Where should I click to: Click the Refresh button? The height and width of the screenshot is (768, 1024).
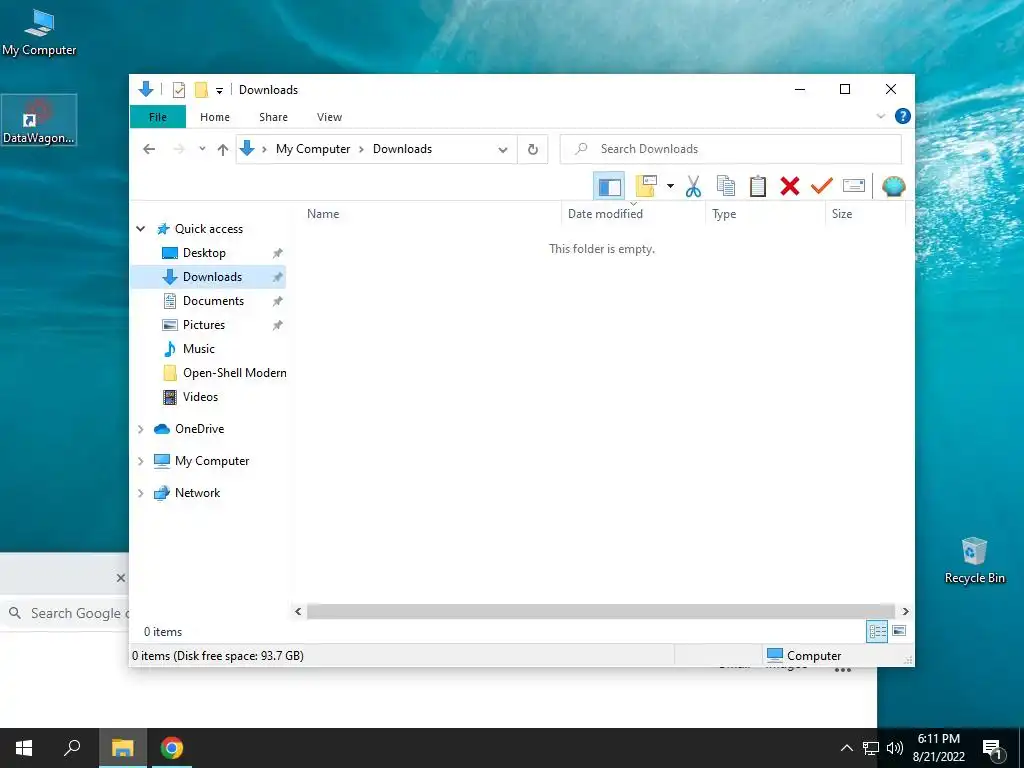click(x=533, y=150)
